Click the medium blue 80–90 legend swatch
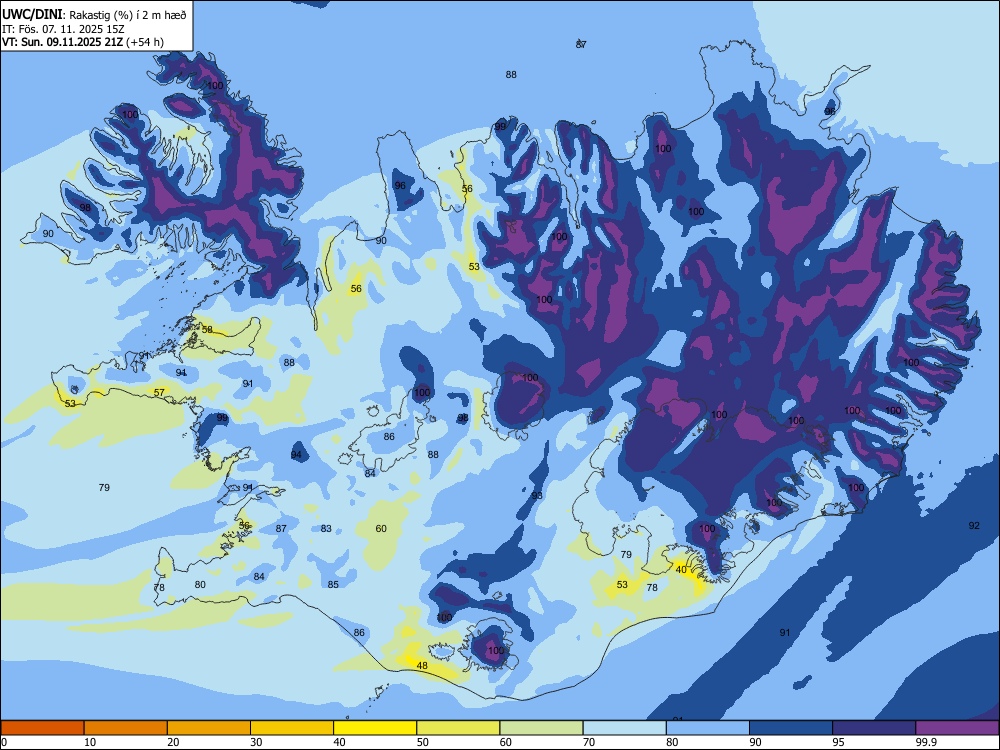 click(707, 728)
